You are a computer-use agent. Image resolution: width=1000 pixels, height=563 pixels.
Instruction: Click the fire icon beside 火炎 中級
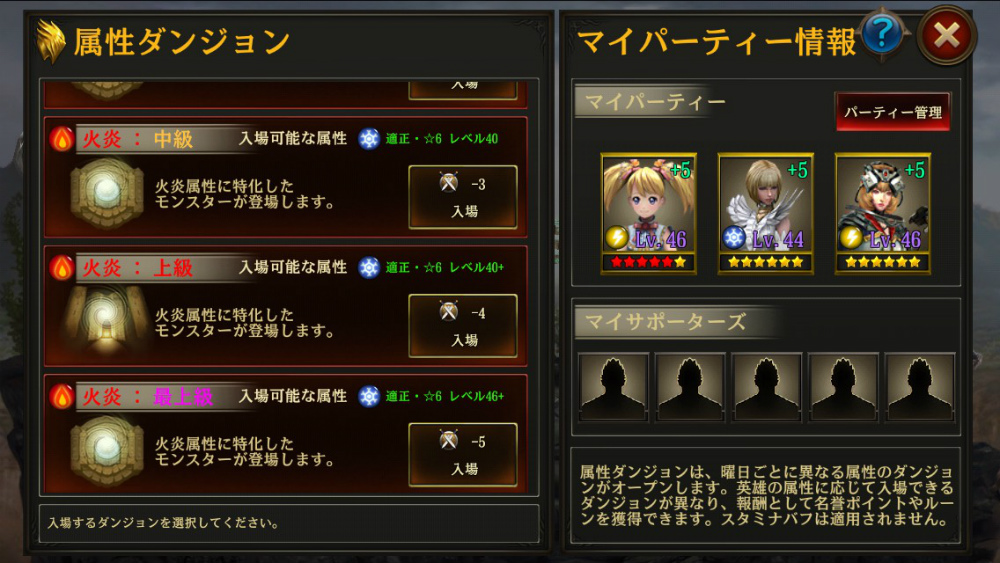coord(62,138)
